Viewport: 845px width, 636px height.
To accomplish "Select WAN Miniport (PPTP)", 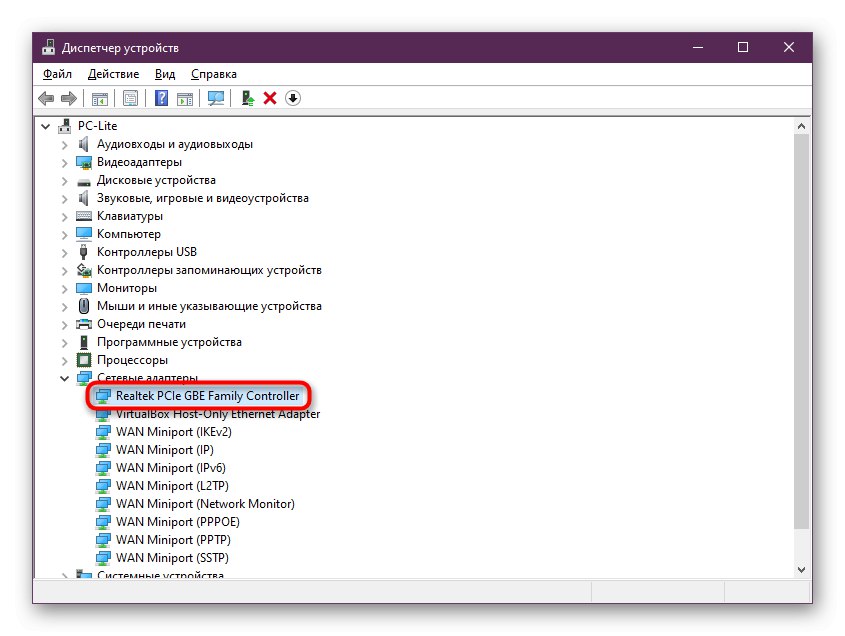I will pos(174,540).
